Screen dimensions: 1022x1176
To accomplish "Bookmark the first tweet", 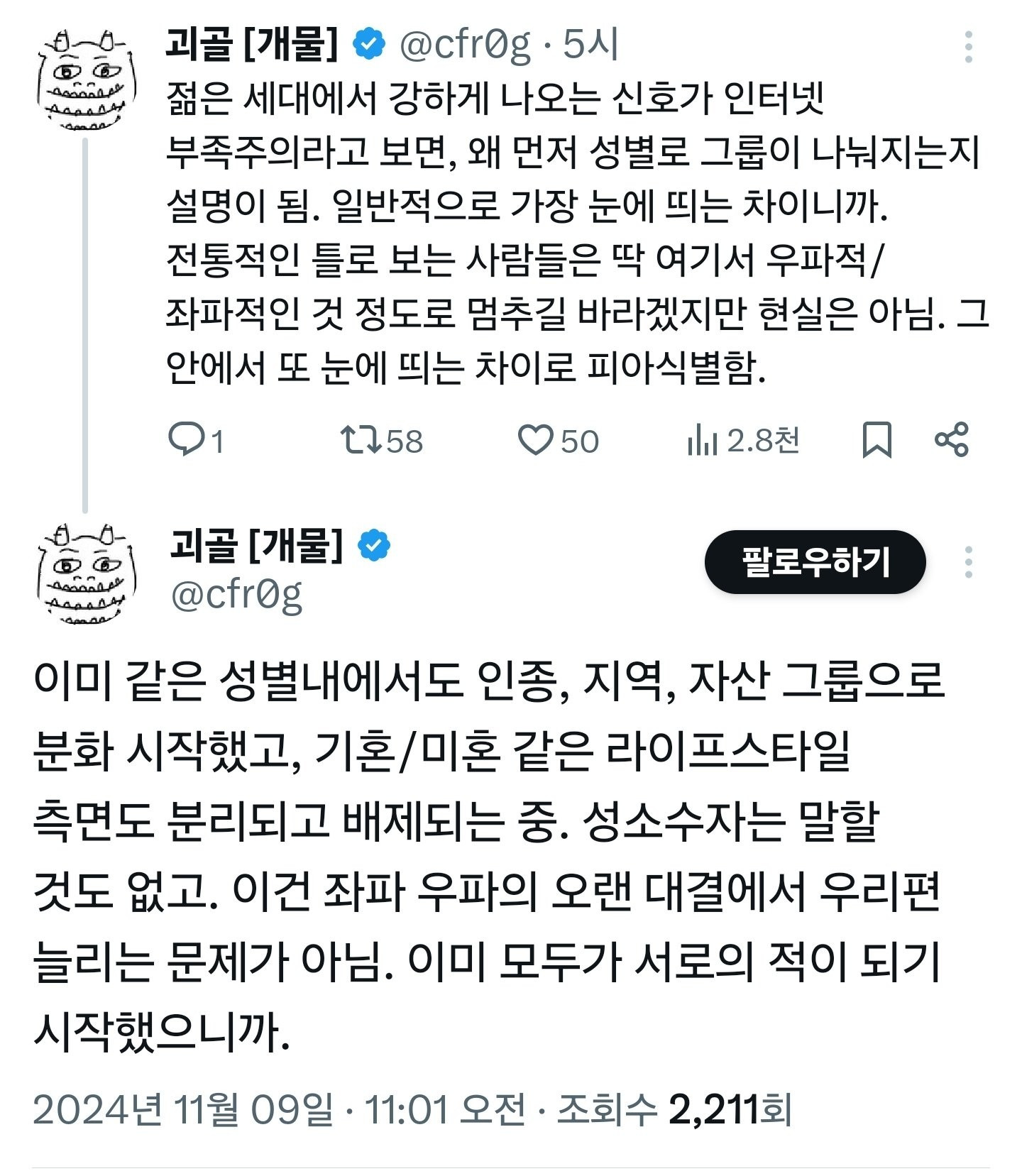I will pos(877,440).
